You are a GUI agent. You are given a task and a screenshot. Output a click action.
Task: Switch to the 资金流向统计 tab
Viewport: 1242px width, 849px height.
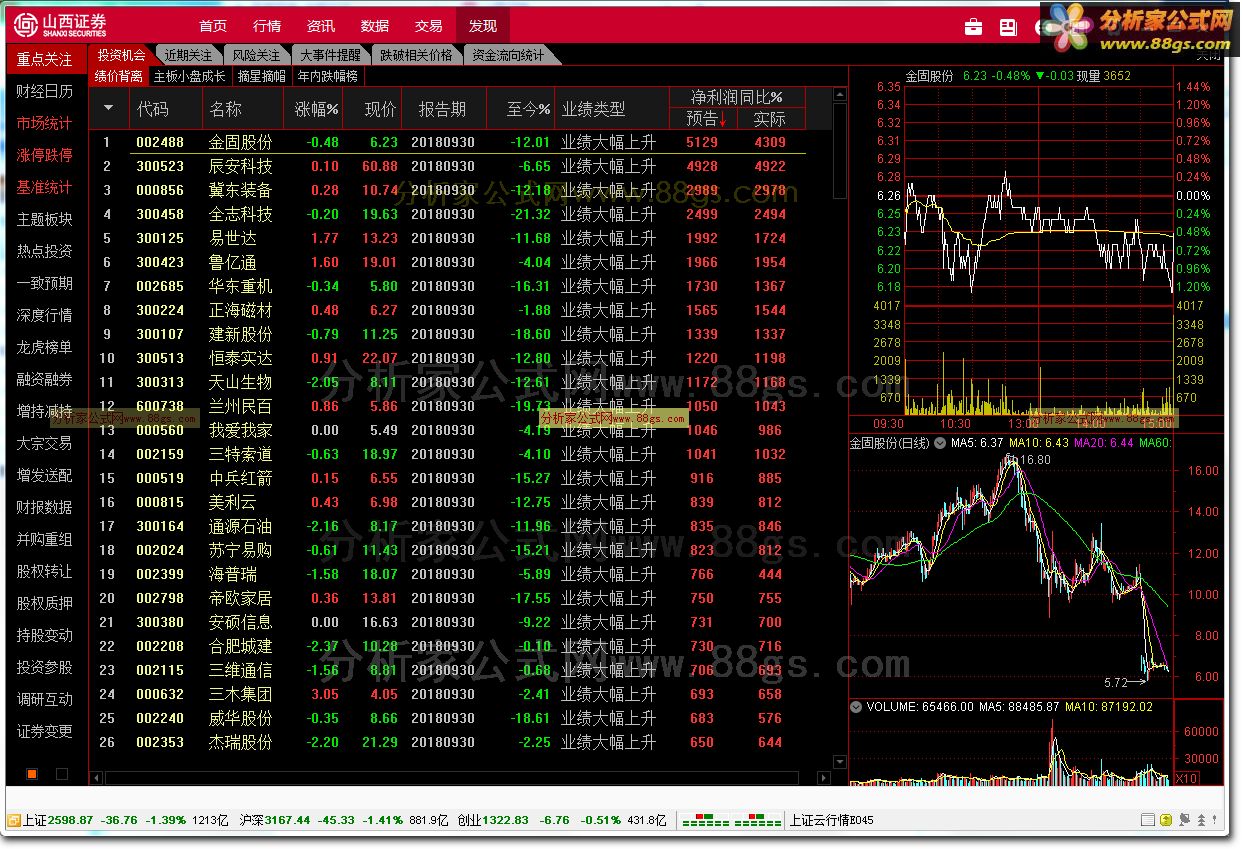508,55
